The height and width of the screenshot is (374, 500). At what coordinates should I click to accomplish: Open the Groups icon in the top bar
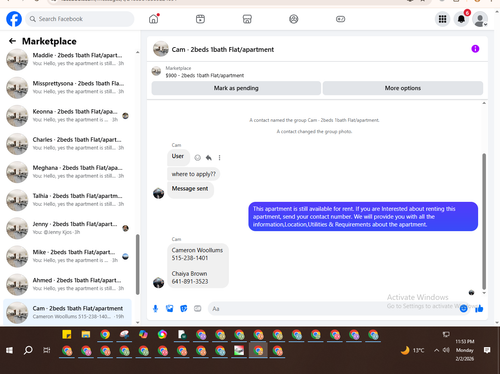(294, 19)
